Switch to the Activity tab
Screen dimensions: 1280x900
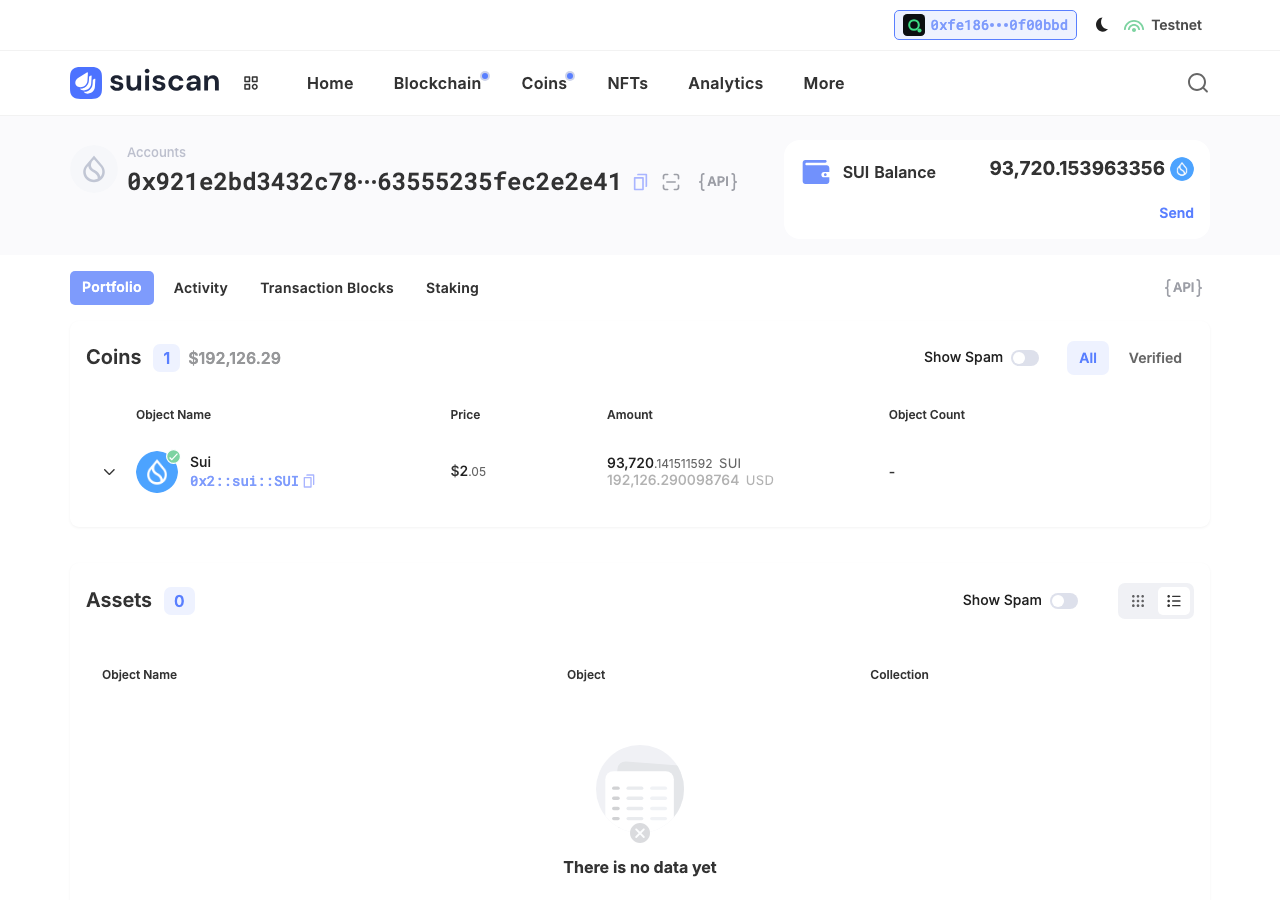(x=201, y=288)
